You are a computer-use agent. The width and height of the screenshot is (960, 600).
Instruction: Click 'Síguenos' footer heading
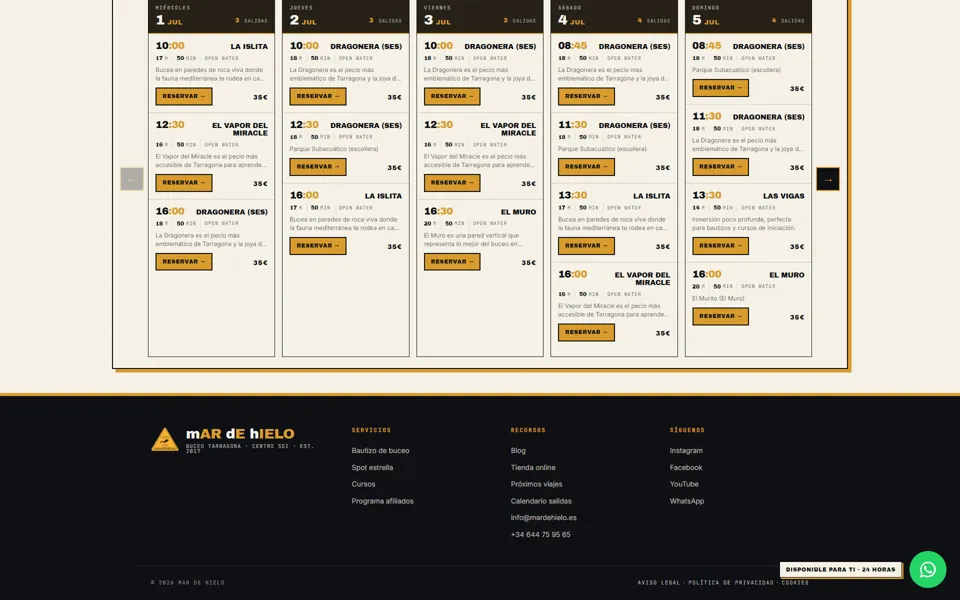tap(687, 430)
